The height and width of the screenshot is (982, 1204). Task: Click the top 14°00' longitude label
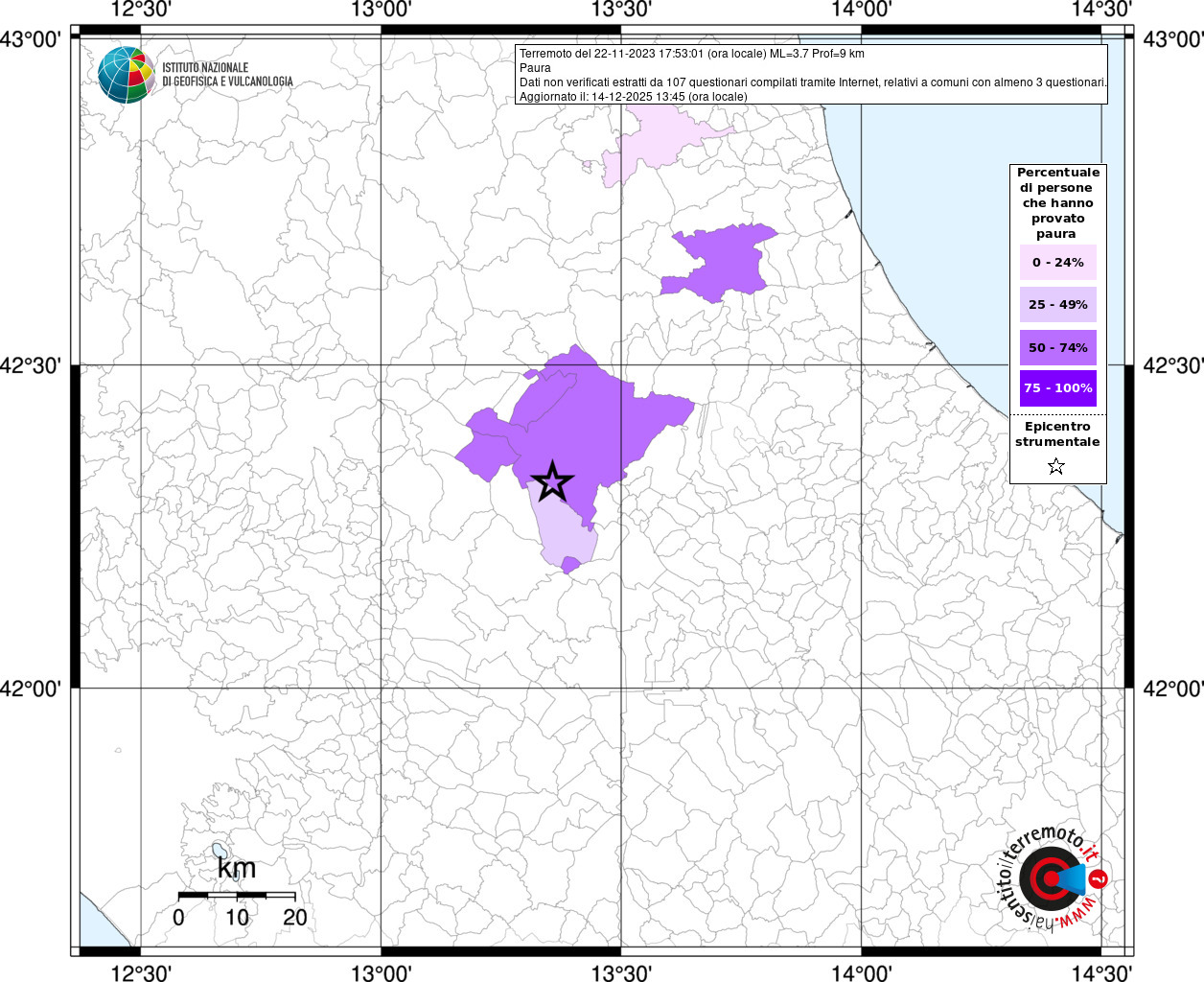pyautogui.click(x=861, y=10)
